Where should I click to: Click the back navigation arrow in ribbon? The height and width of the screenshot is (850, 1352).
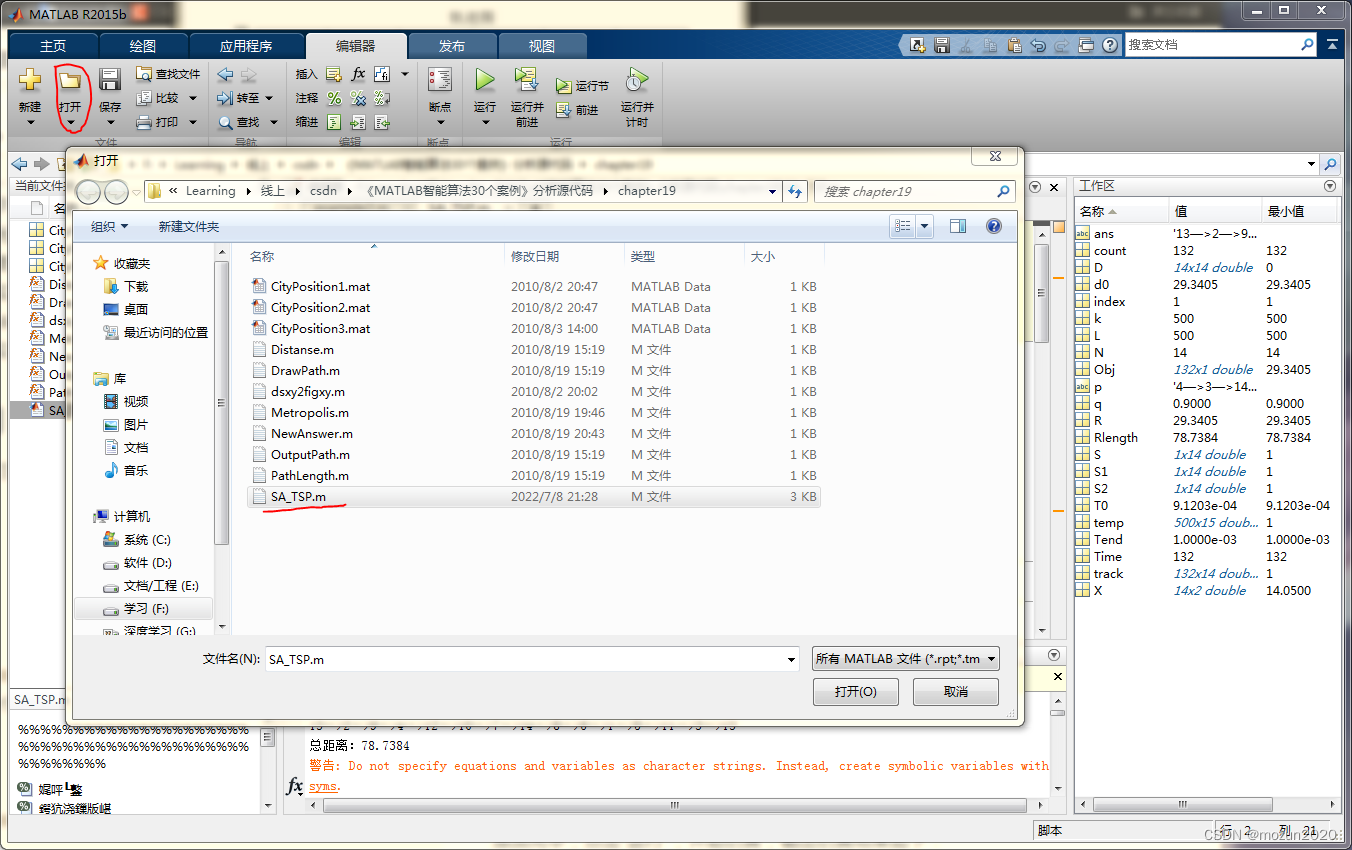point(225,74)
